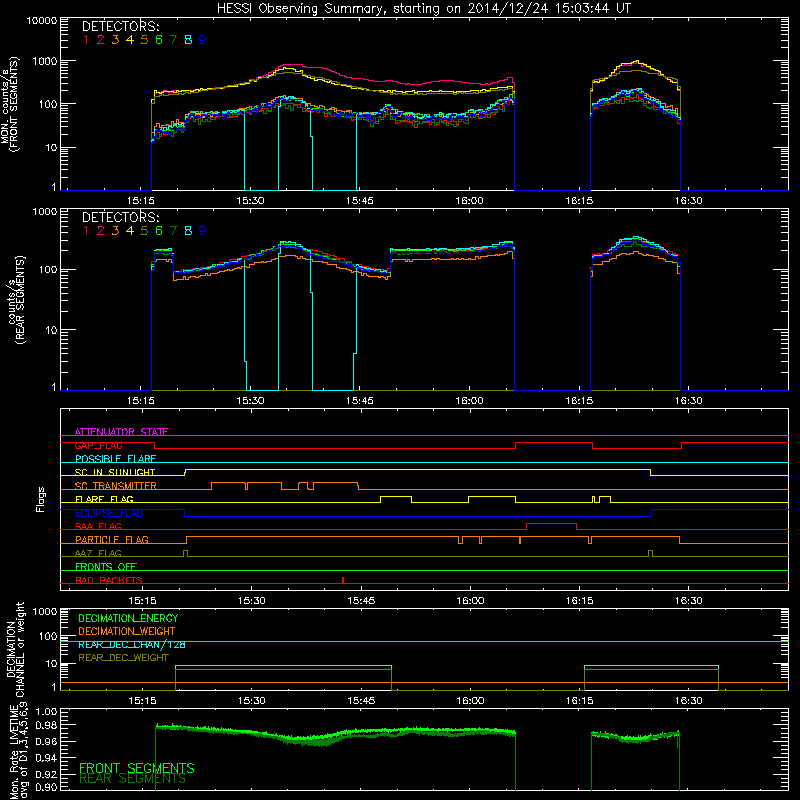
Task: Select olive detector 5 in rear segments legend
Action: click(144, 231)
